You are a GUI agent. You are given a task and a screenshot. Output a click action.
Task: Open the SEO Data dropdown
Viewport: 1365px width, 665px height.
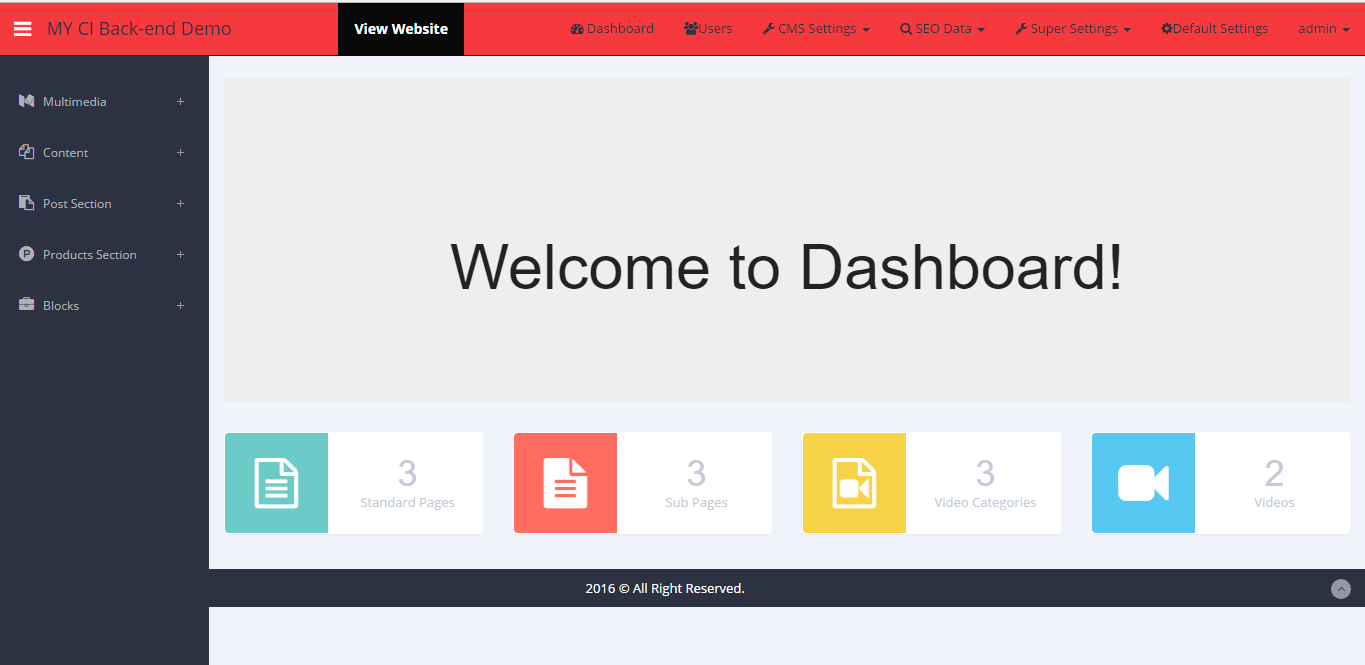tap(941, 28)
